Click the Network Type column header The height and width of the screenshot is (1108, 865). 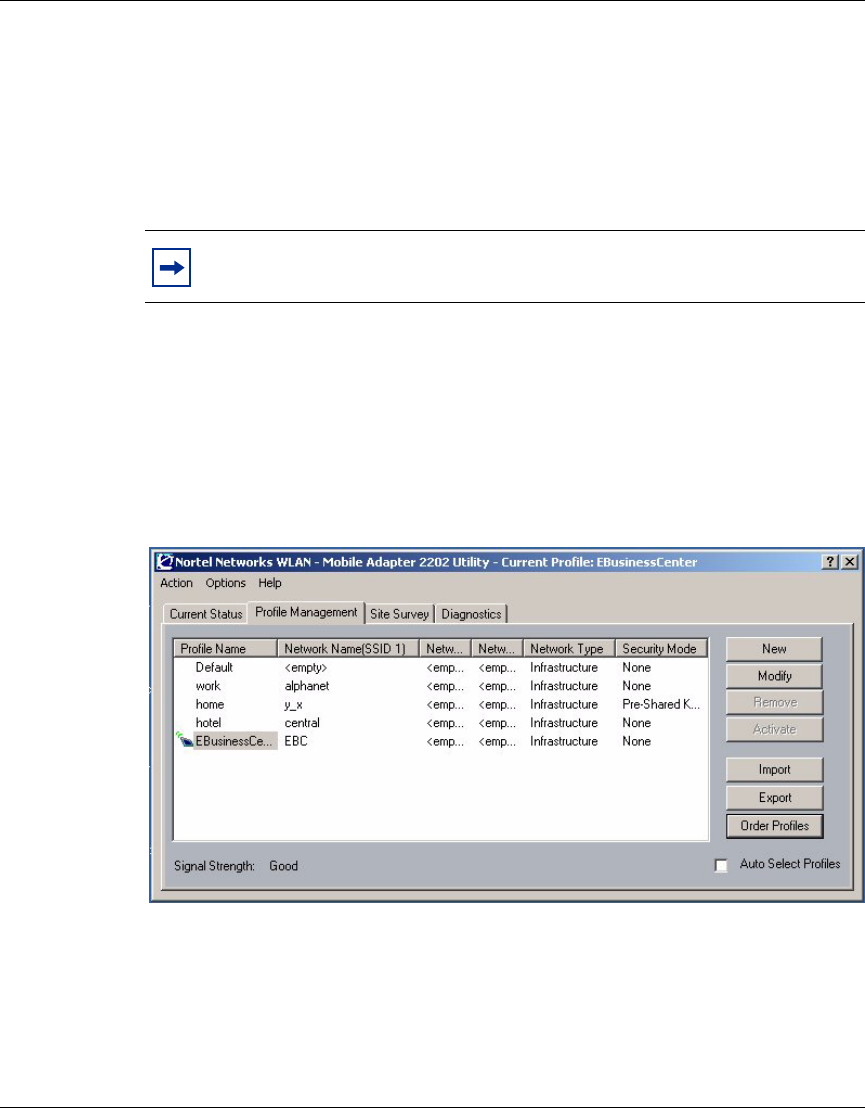click(570, 648)
